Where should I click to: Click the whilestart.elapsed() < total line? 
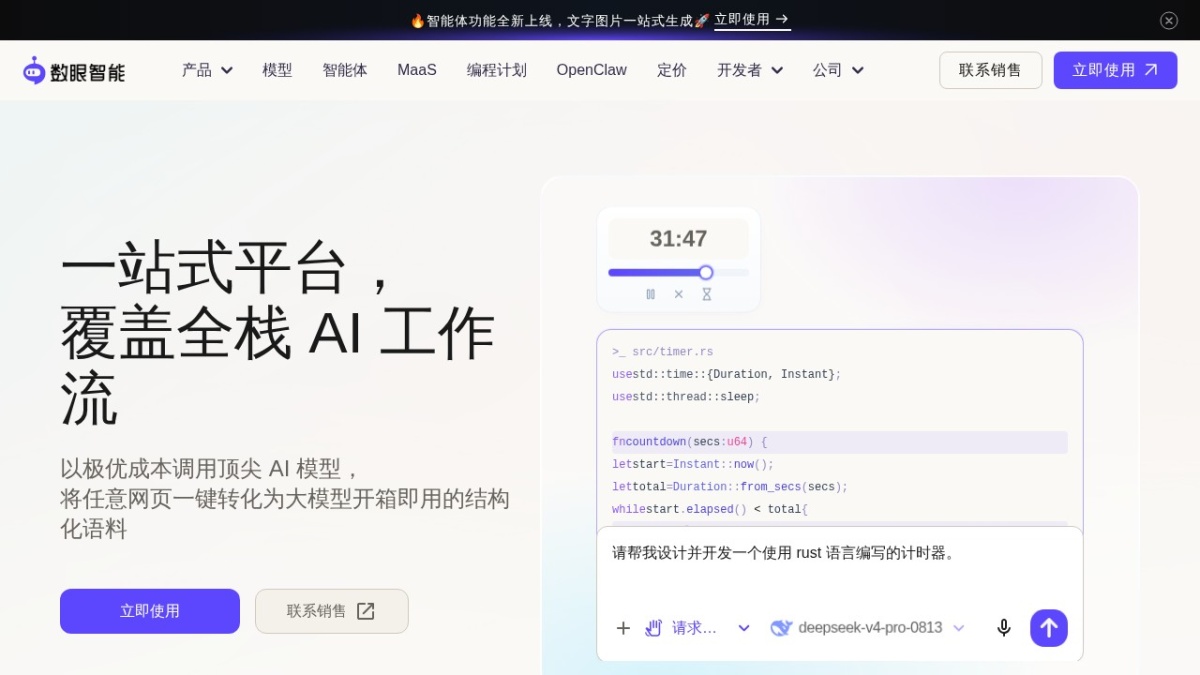coord(710,509)
